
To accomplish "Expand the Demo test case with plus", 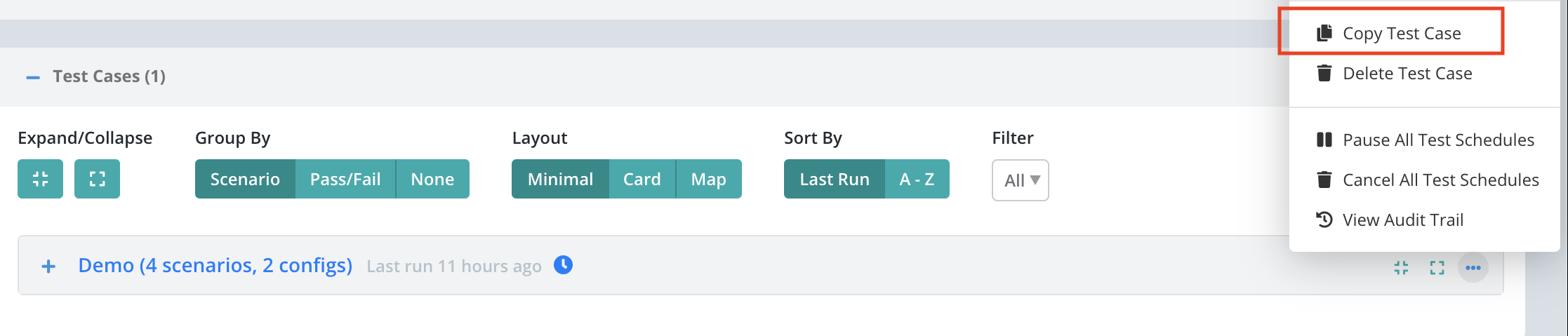I will pyautogui.click(x=48, y=266).
